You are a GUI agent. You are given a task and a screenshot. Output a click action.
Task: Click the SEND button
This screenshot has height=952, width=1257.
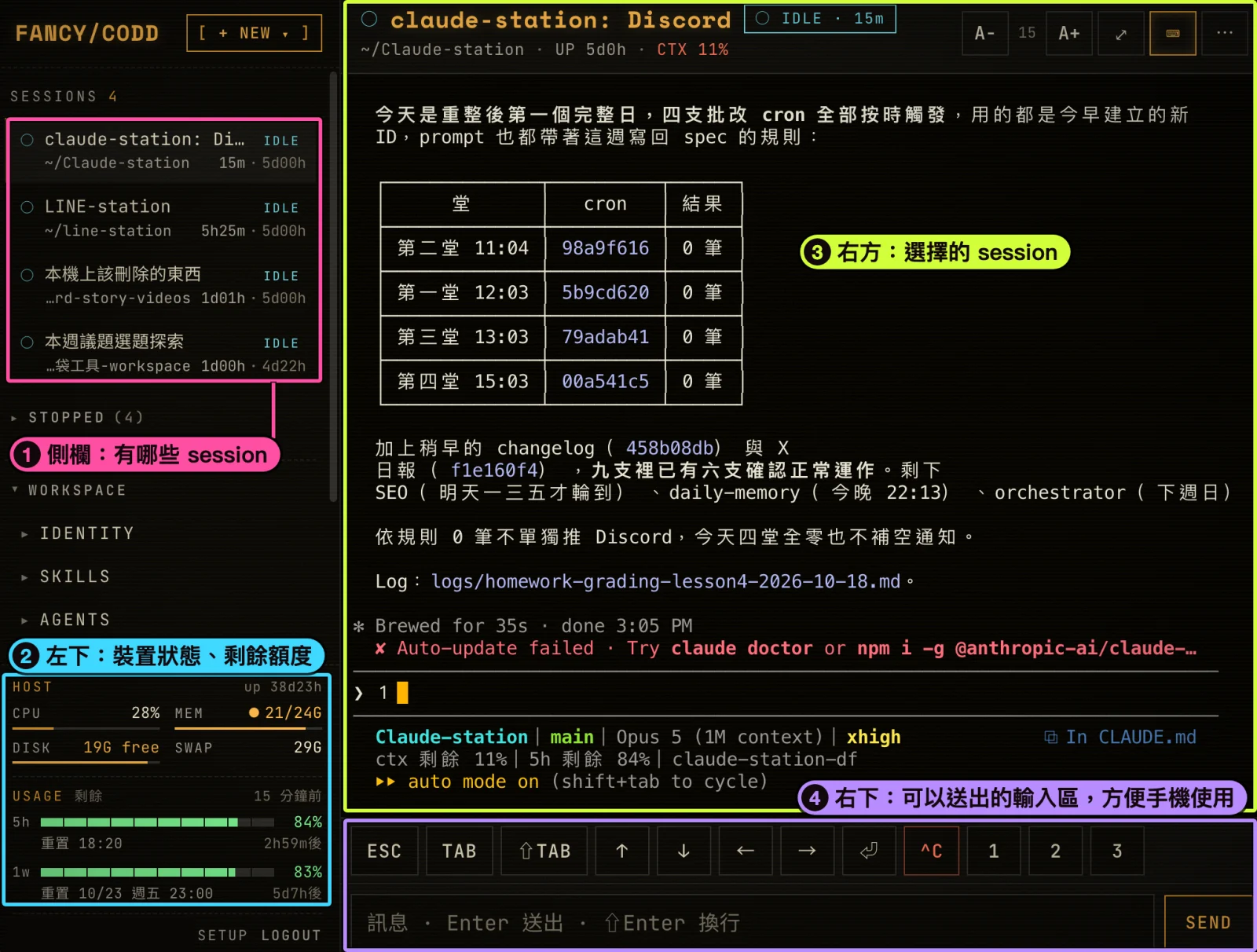click(1208, 922)
